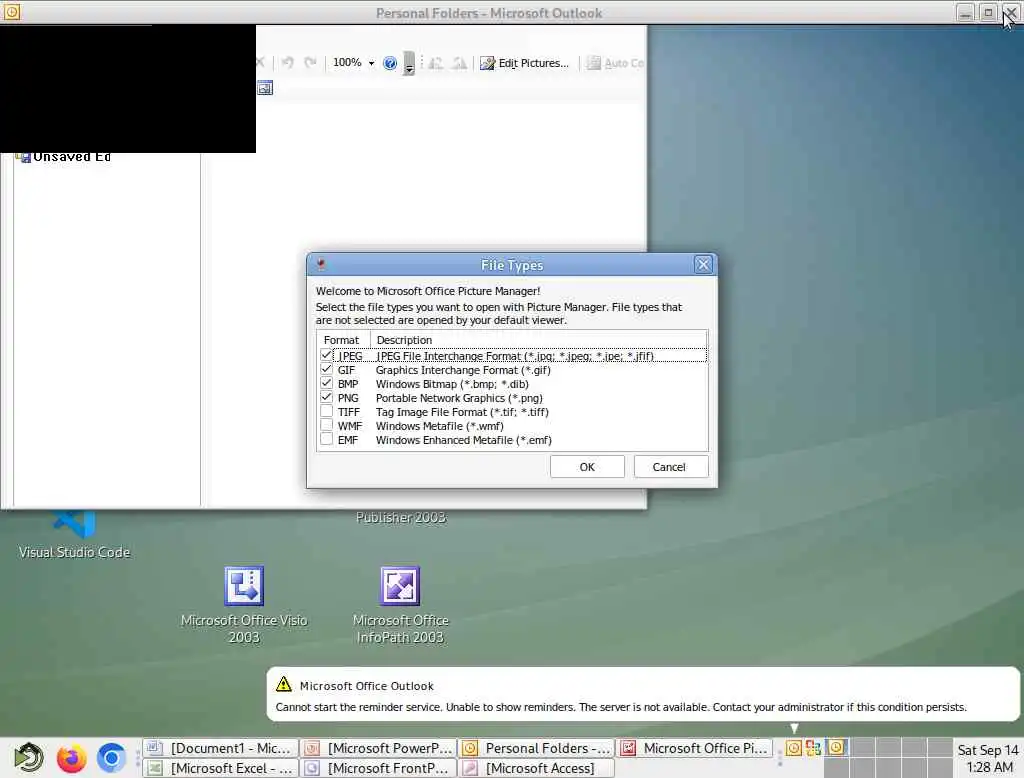Switch to Personal Folders Outlook taskbar button
This screenshot has width=1024, height=778.
coord(536,748)
